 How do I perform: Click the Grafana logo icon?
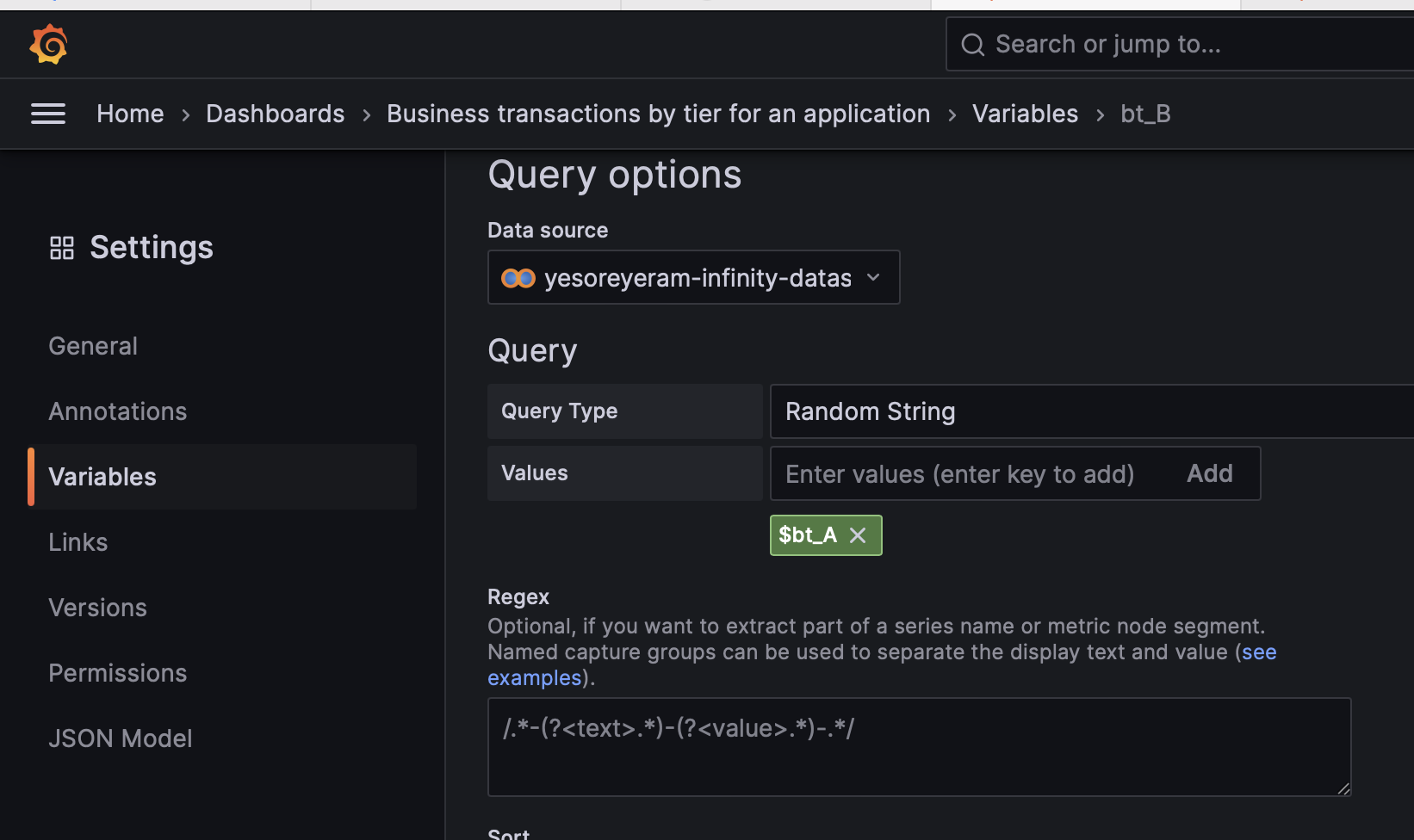point(48,44)
